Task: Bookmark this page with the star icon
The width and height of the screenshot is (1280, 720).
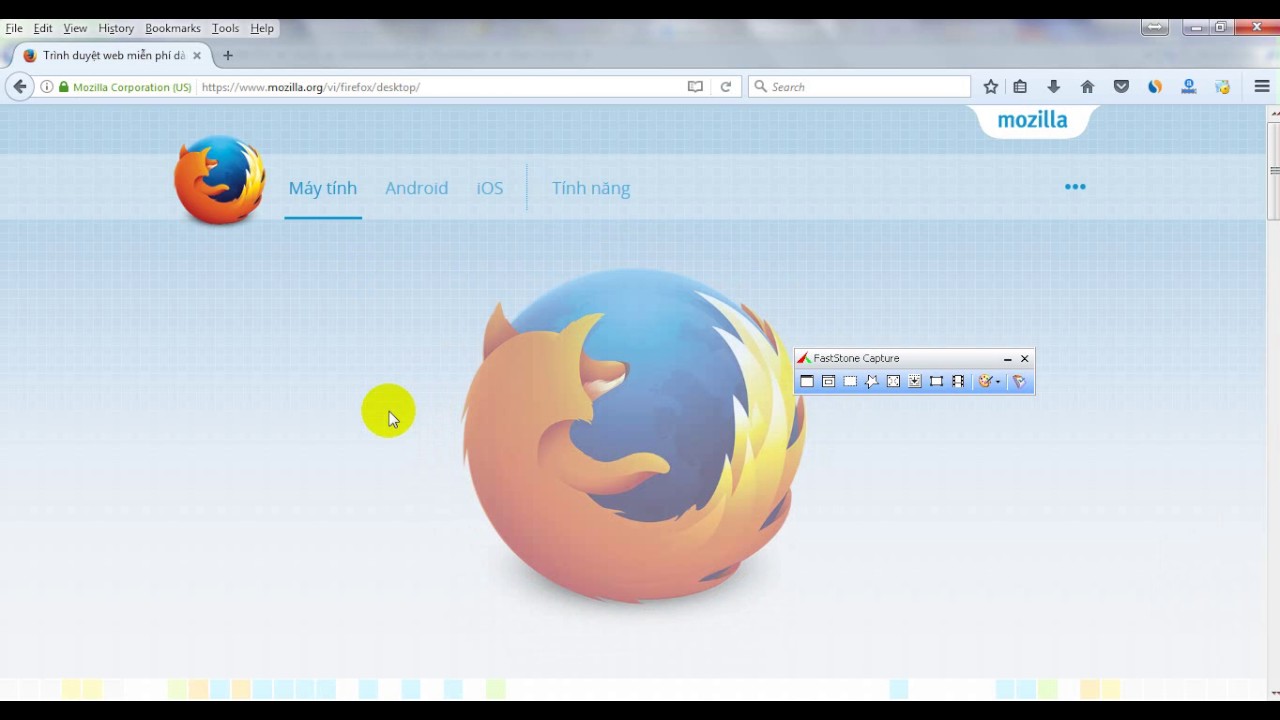Action: pos(990,87)
